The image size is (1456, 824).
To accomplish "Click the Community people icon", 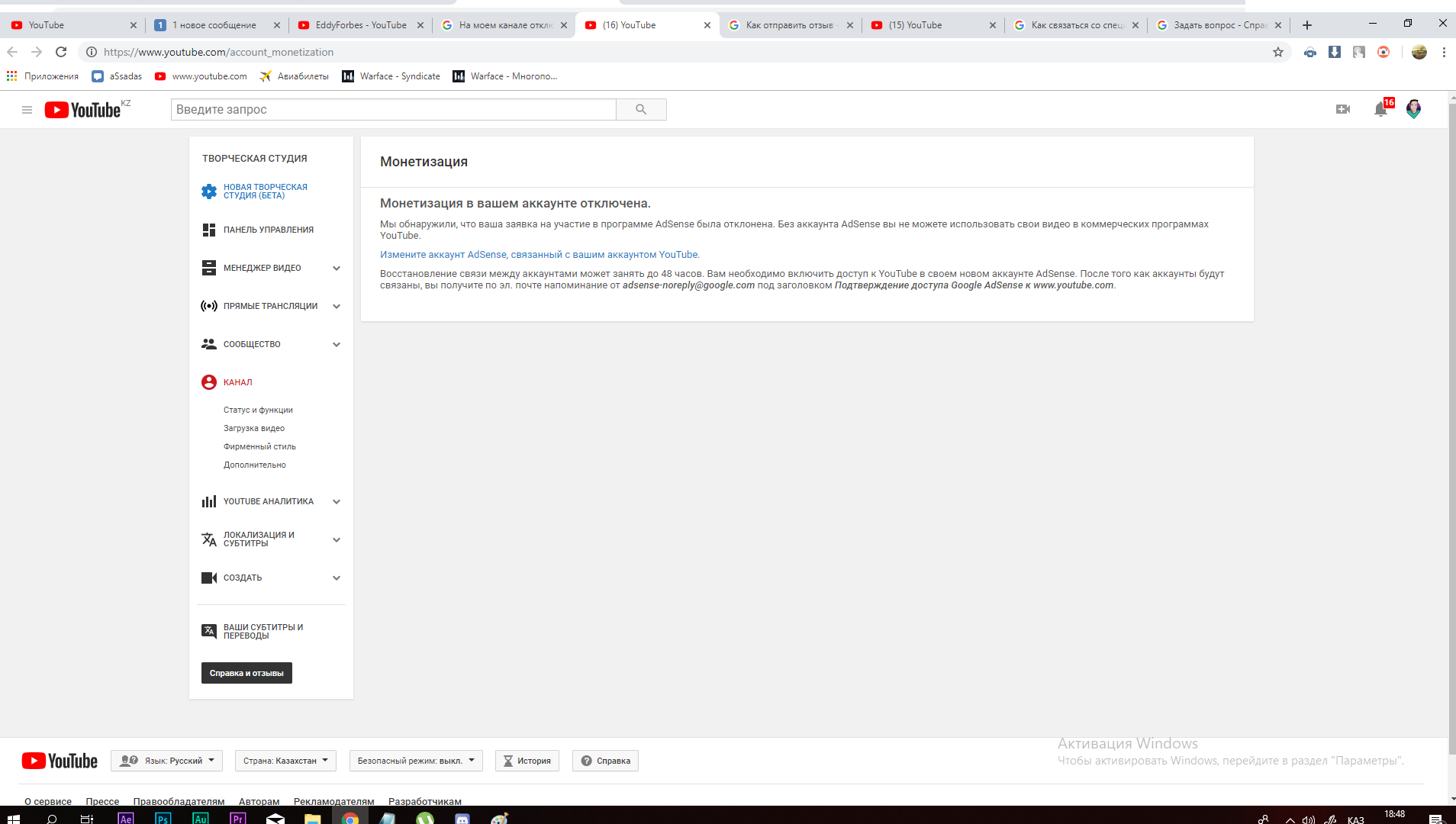I will (209, 344).
